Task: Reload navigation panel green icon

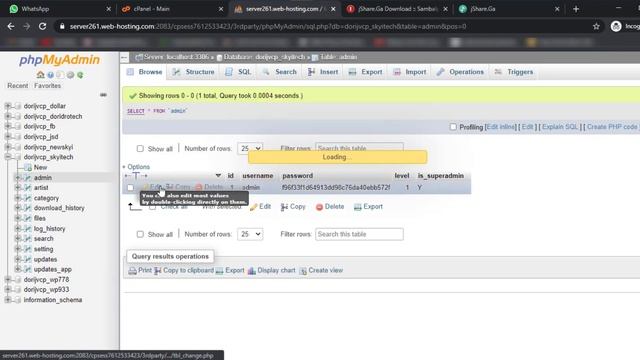Action: tap(80, 75)
